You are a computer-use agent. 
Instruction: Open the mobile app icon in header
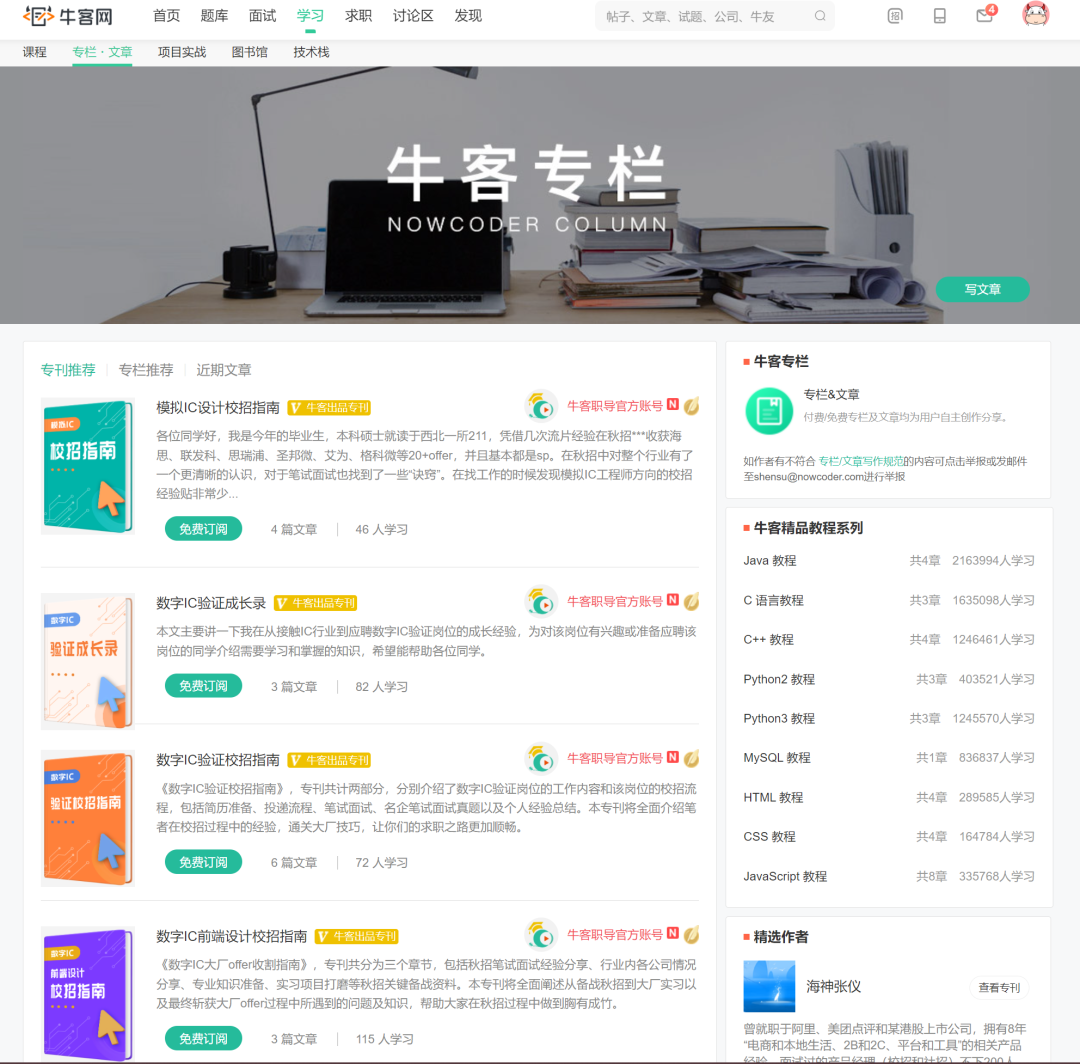(939, 16)
